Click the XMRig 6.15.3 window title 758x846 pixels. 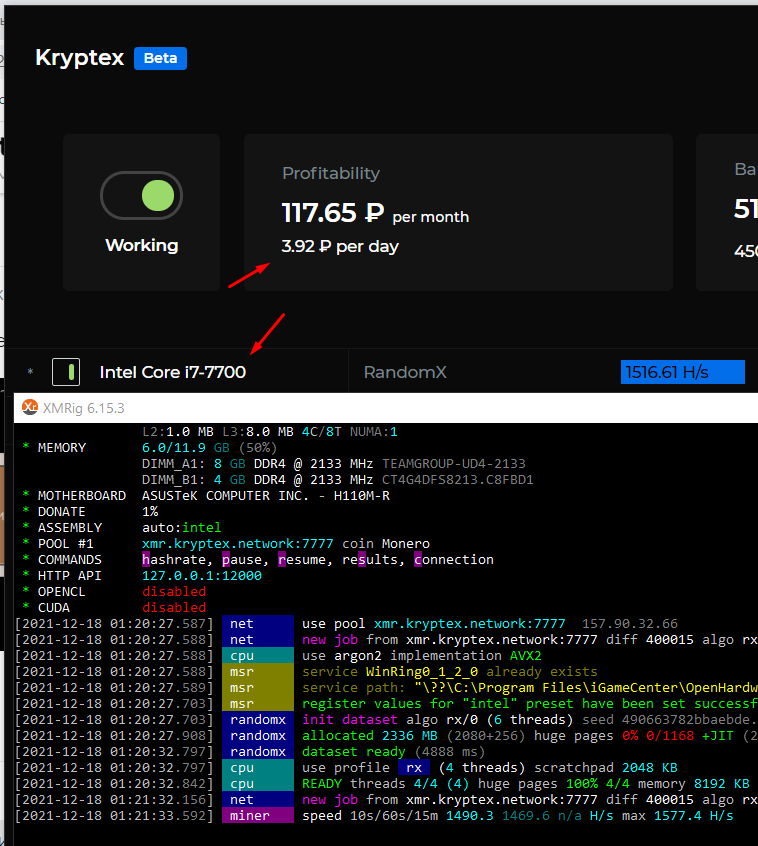[x=84, y=408]
